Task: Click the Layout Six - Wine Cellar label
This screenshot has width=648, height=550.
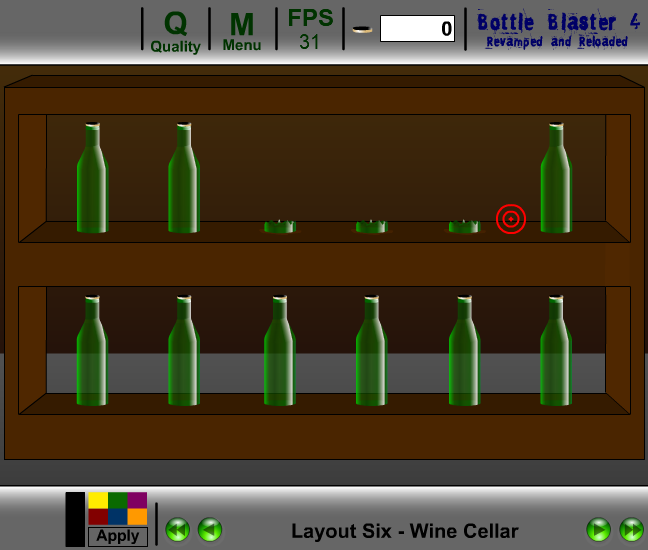Action: click(405, 531)
